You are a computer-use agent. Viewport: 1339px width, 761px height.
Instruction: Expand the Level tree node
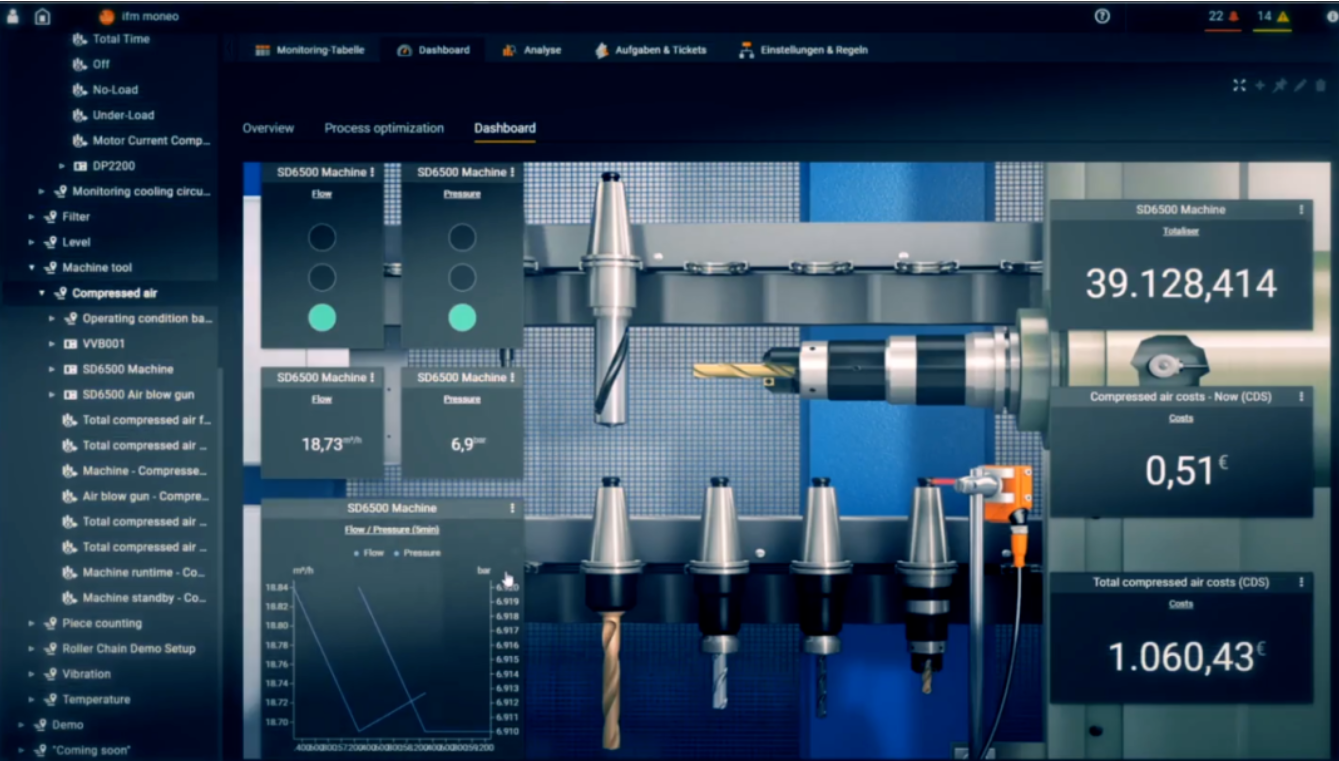pos(32,242)
